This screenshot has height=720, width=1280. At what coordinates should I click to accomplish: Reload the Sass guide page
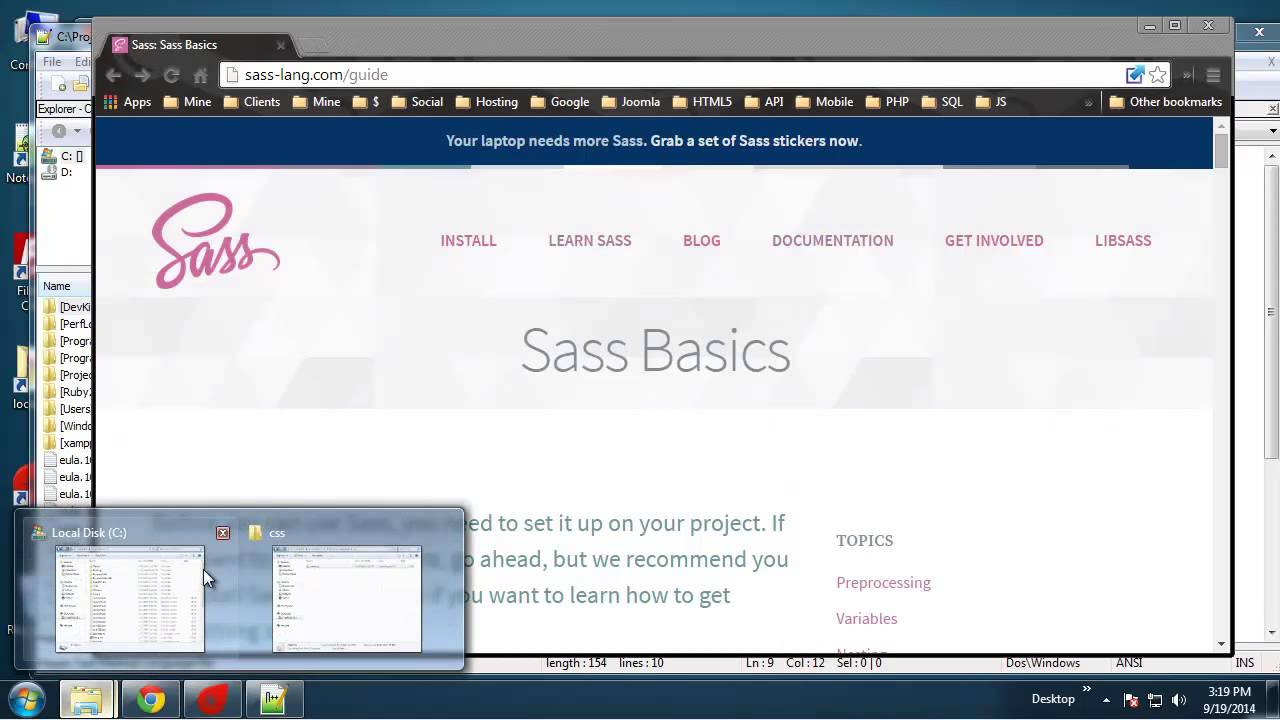(x=171, y=75)
